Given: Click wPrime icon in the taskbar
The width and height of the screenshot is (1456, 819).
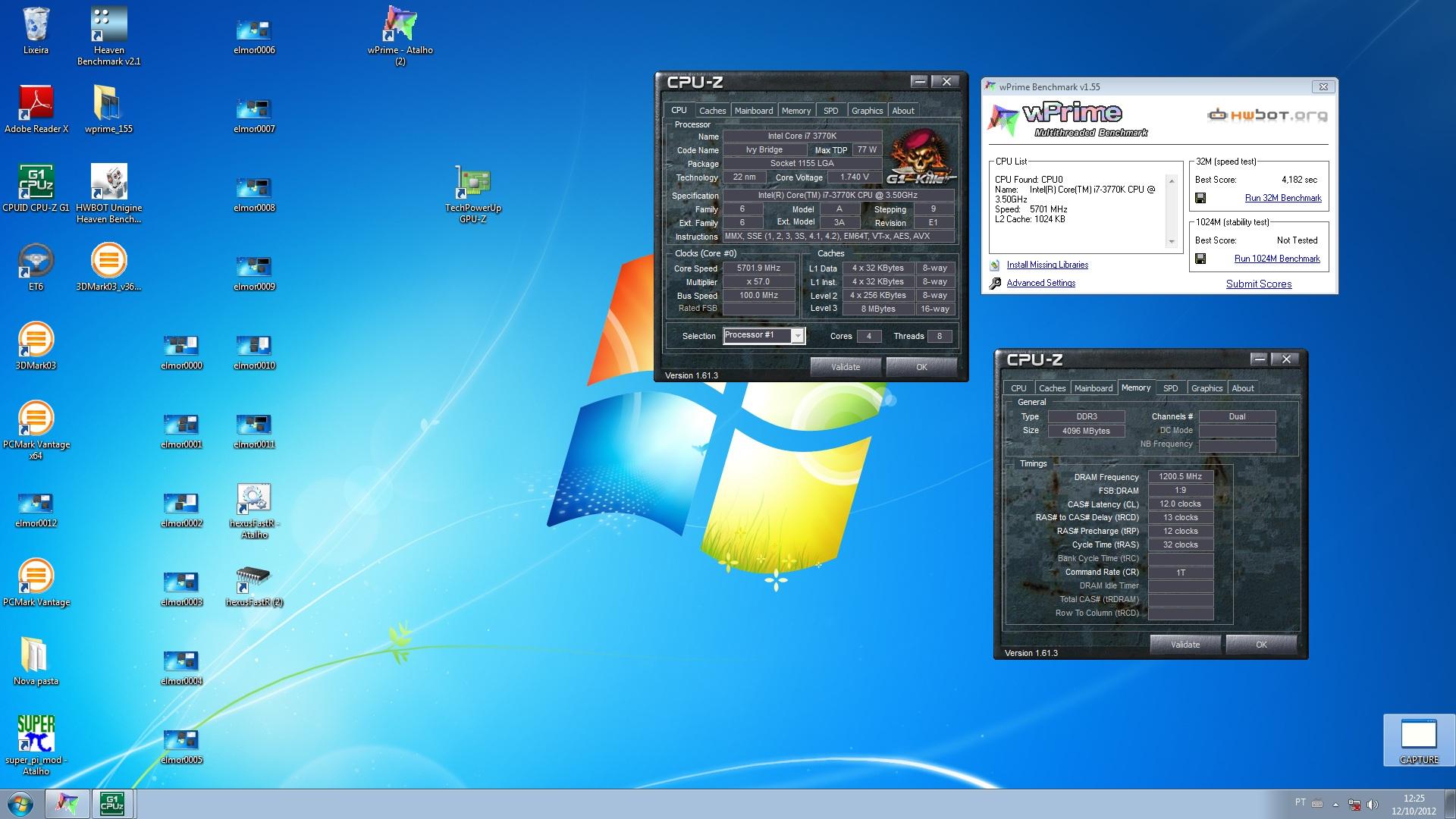Looking at the screenshot, I should [x=67, y=804].
